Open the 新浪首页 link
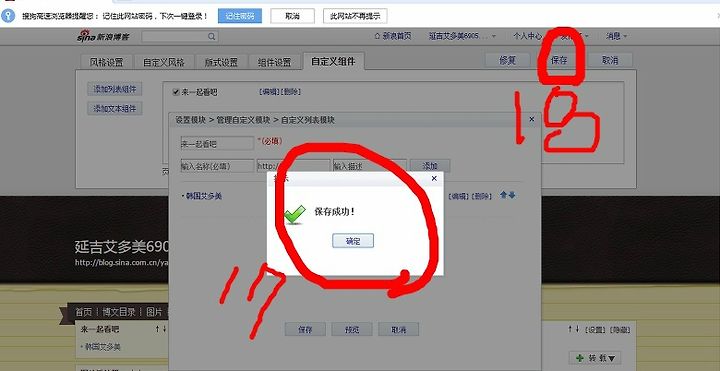Screen dimensions: 720x371 pyautogui.click(x=393, y=36)
